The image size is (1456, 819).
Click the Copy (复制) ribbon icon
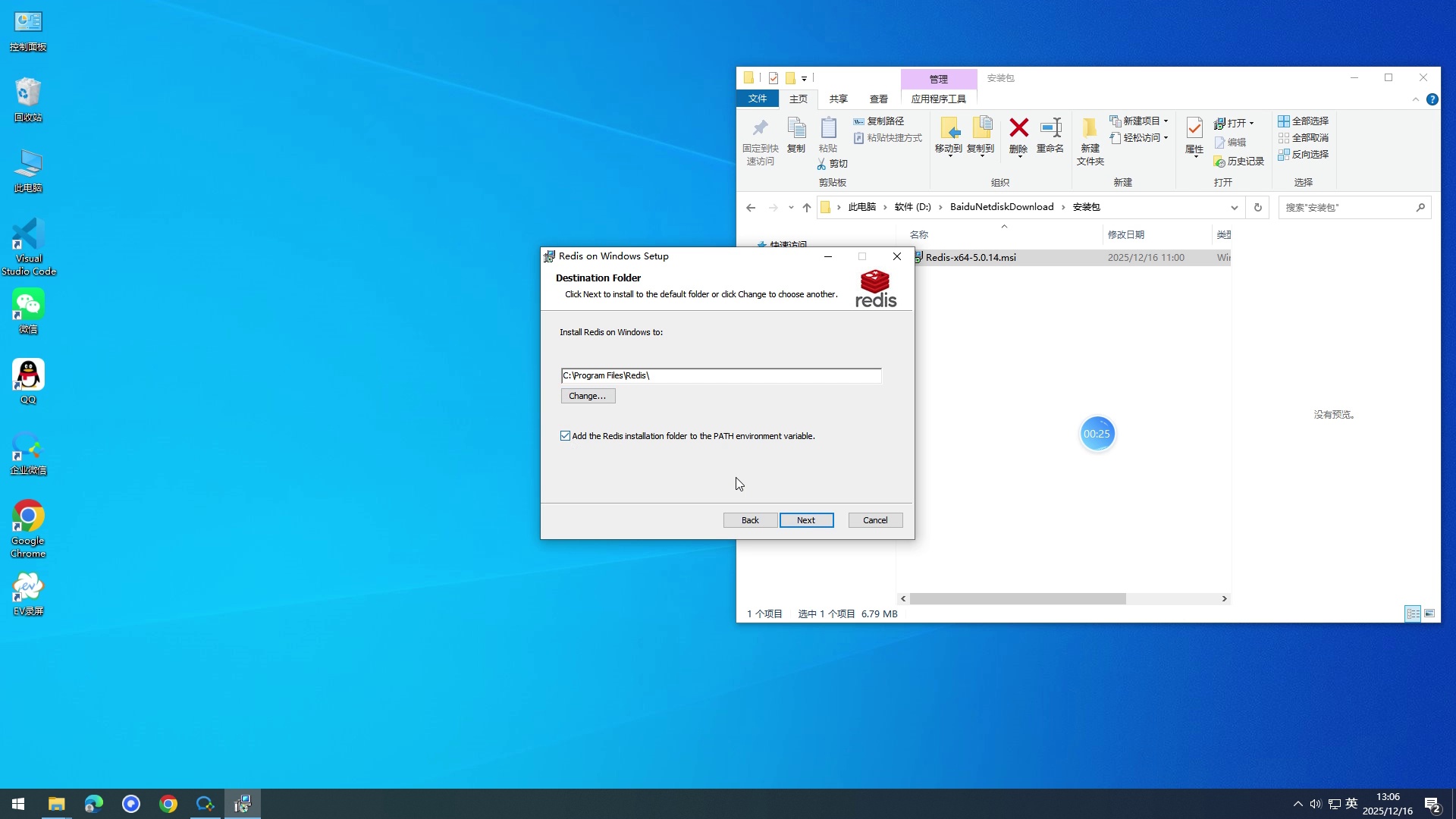(795, 129)
